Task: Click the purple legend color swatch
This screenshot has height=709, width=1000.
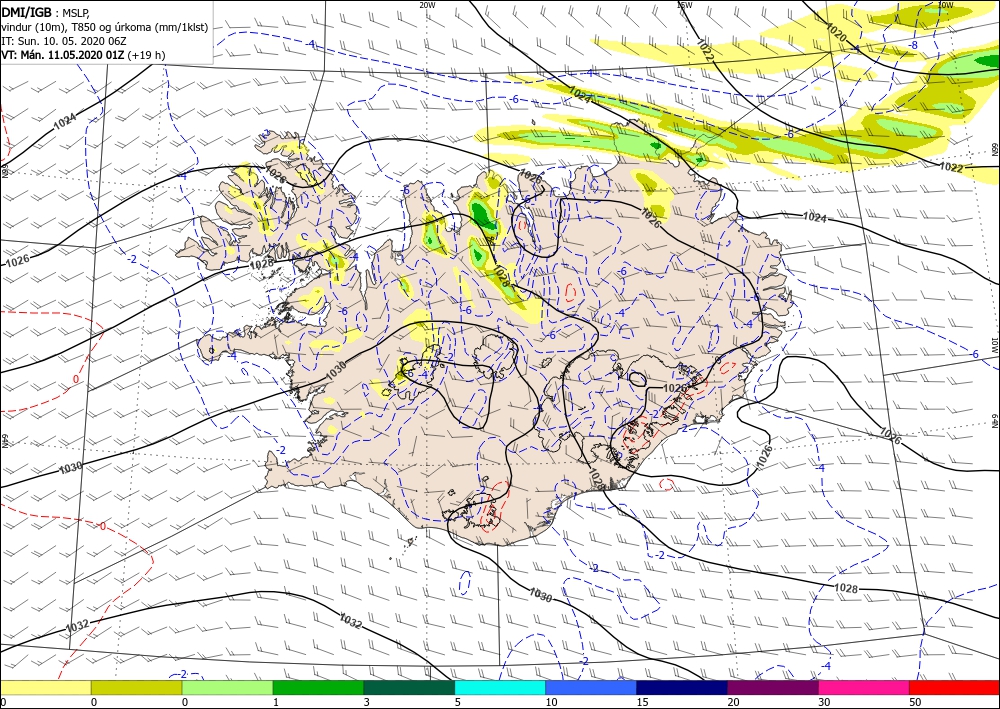Action: 773,687
